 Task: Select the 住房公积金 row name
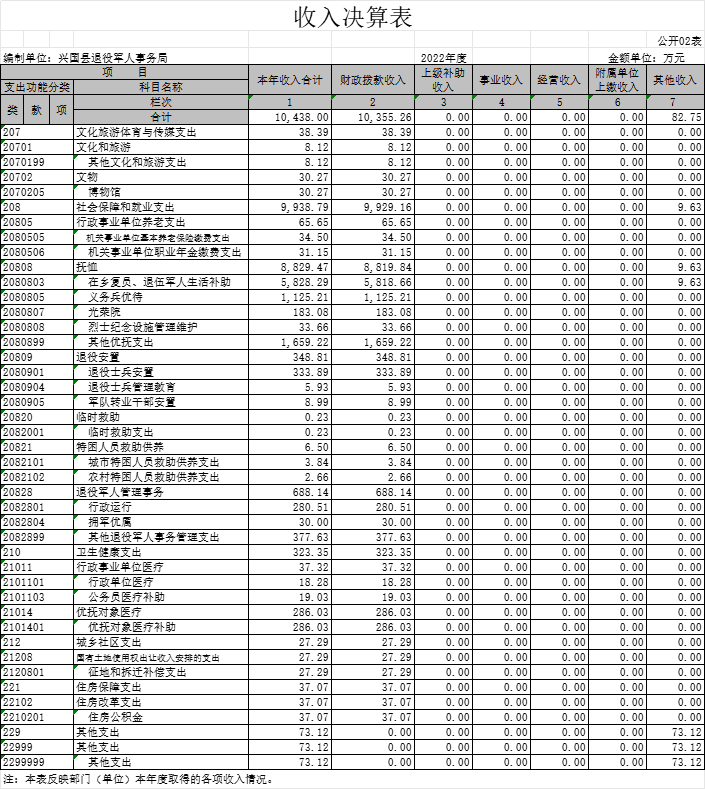(116, 717)
